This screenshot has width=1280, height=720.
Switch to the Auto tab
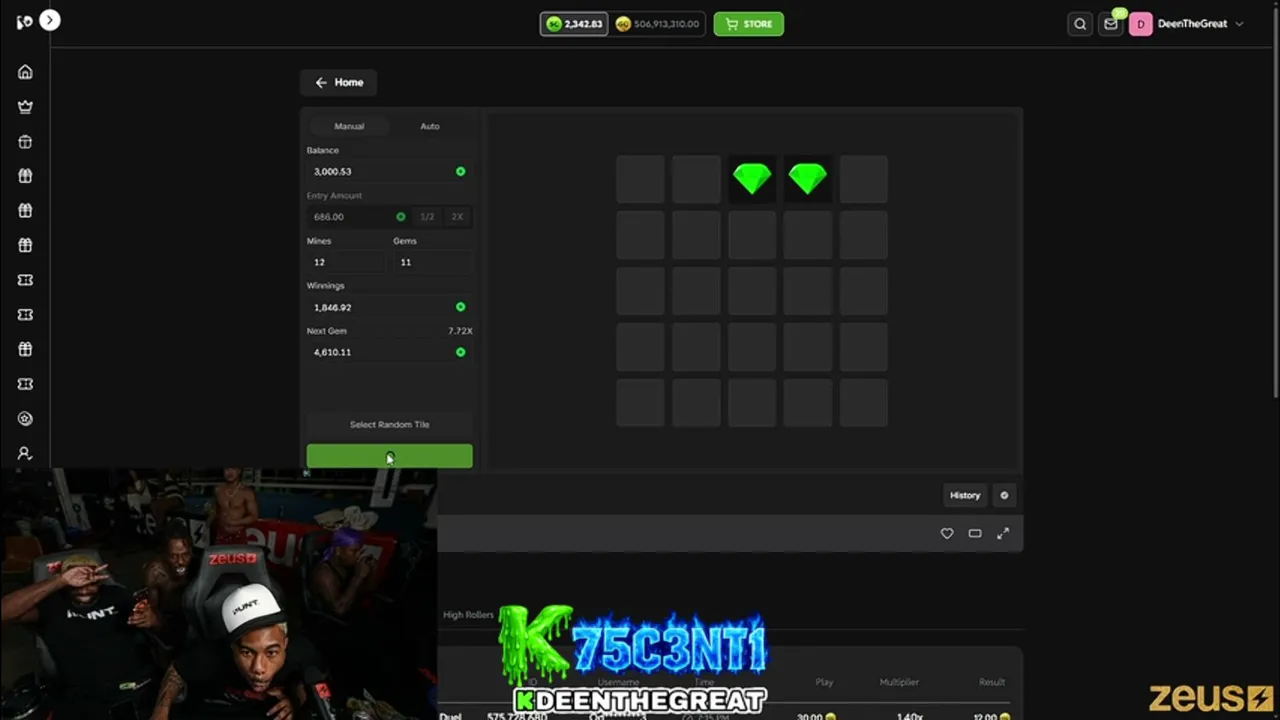coord(430,126)
